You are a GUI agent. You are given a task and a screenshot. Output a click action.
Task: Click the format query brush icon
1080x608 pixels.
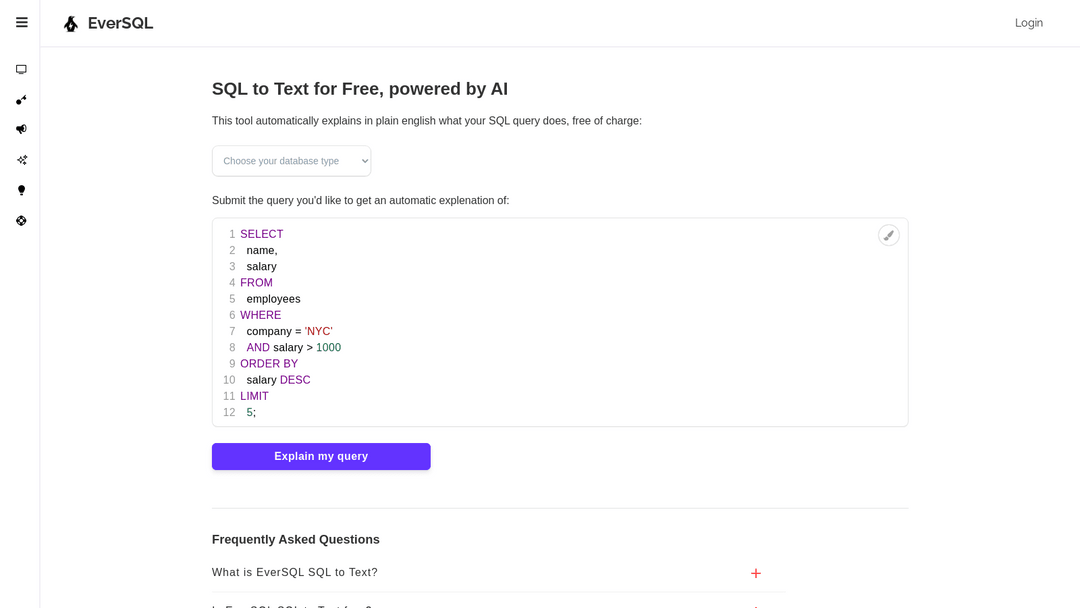(888, 235)
